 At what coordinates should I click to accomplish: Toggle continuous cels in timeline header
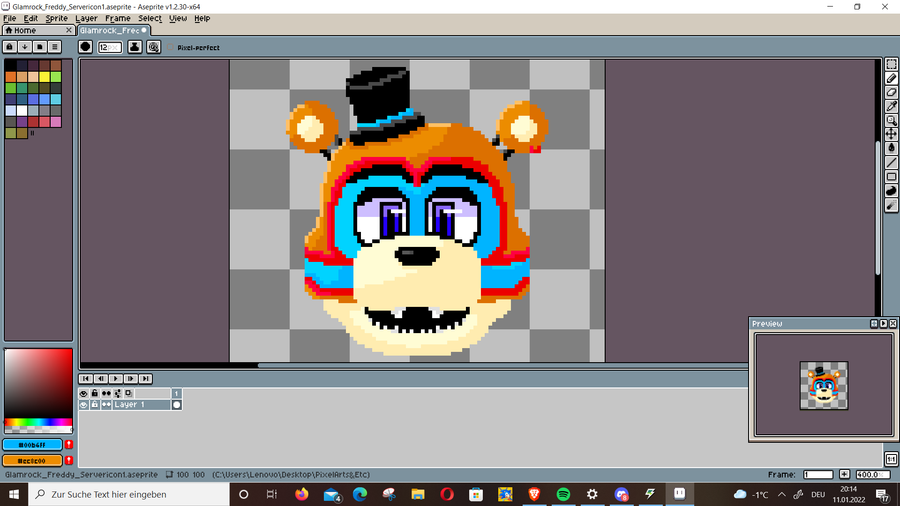106,394
